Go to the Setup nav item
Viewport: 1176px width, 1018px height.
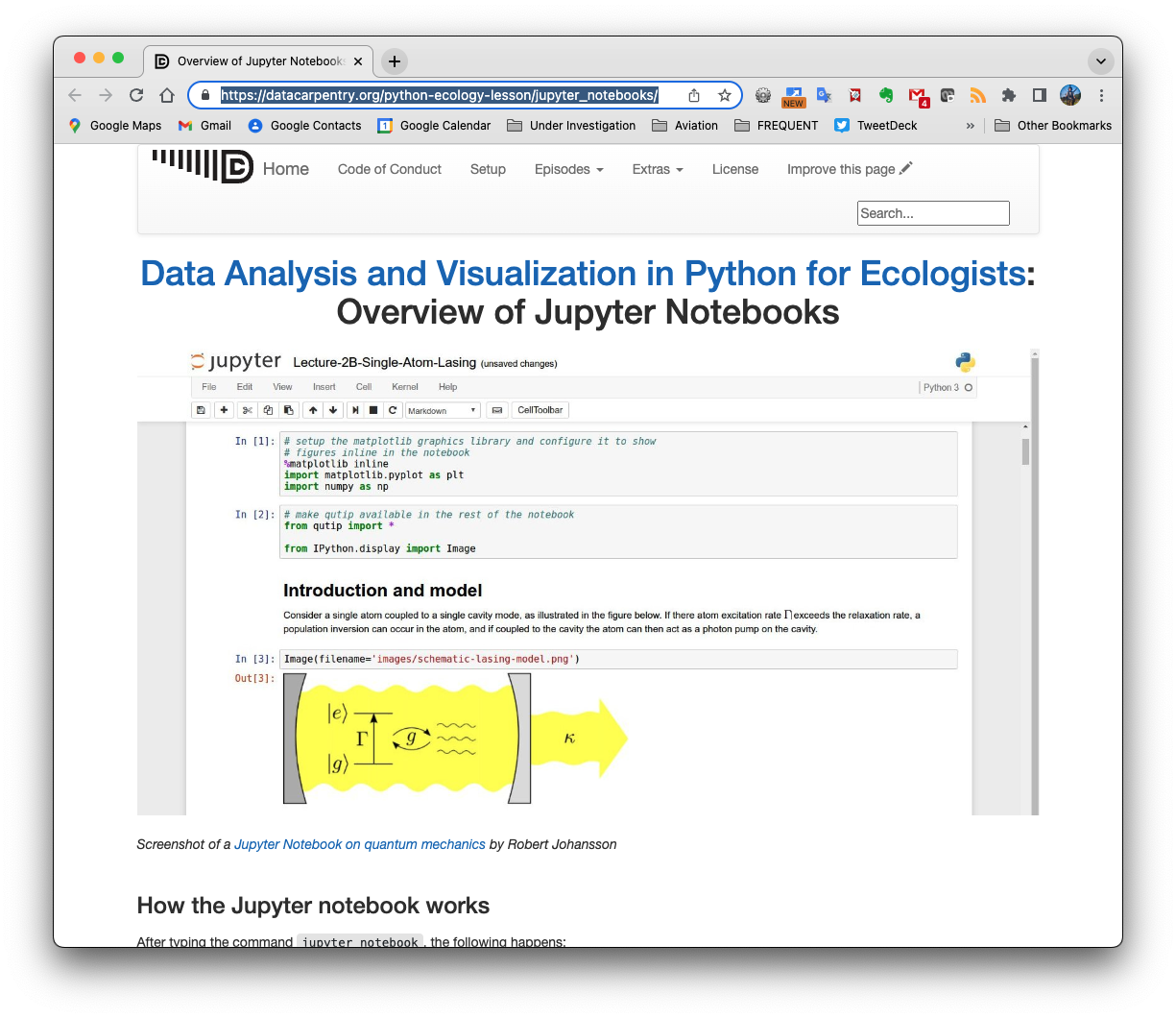[488, 169]
